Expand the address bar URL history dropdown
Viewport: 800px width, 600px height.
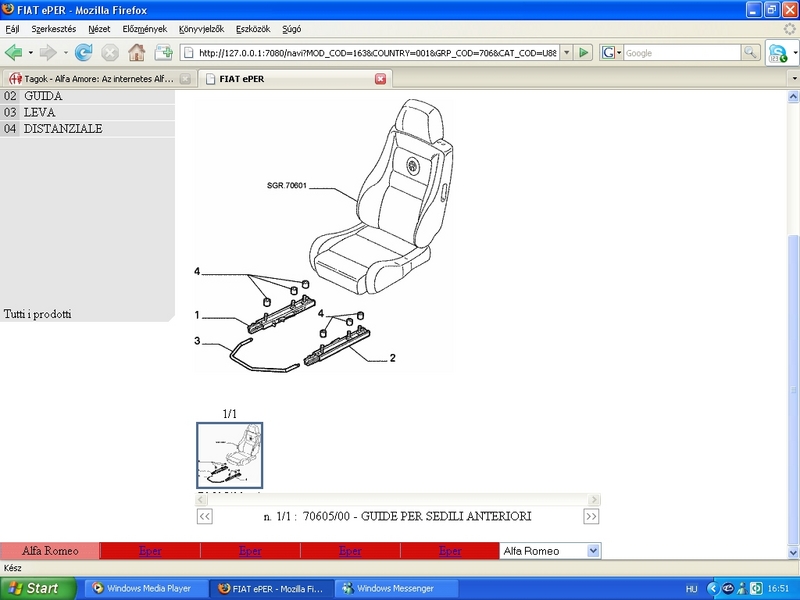566,53
